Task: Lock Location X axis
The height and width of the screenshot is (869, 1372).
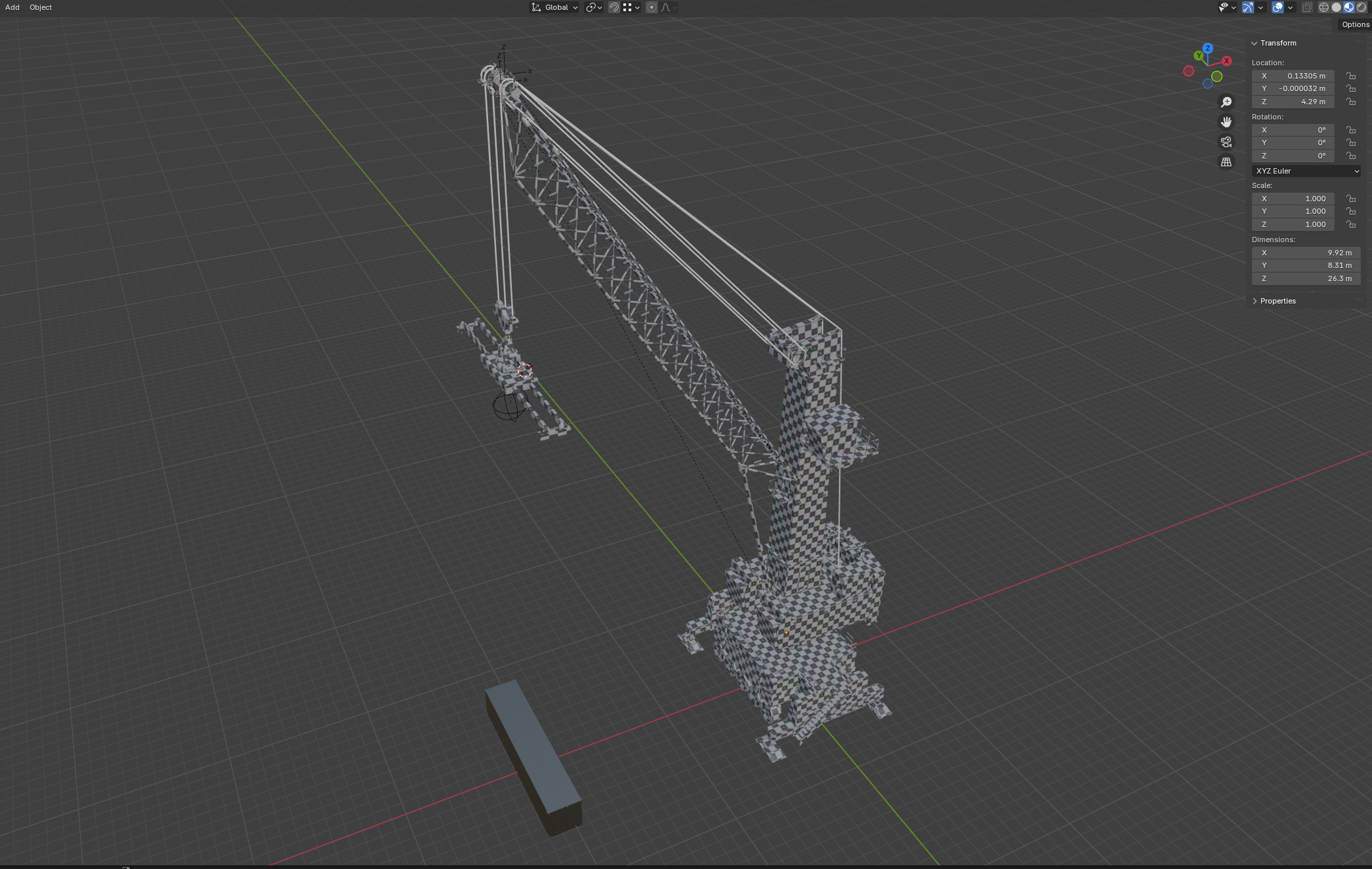Action: [x=1351, y=76]
